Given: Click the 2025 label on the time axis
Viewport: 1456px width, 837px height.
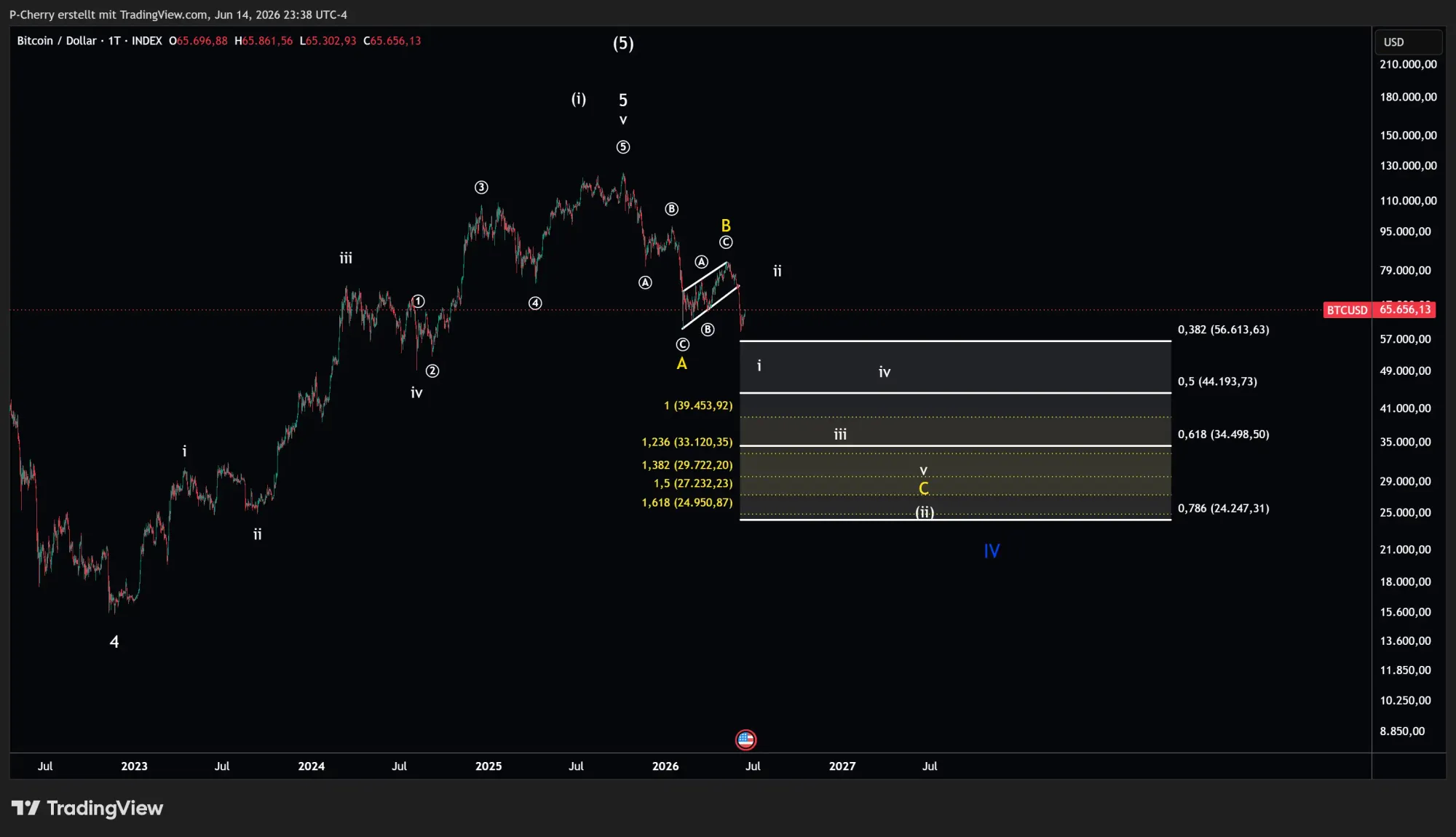Looking at the screenshot, I should tap(488, 766).
